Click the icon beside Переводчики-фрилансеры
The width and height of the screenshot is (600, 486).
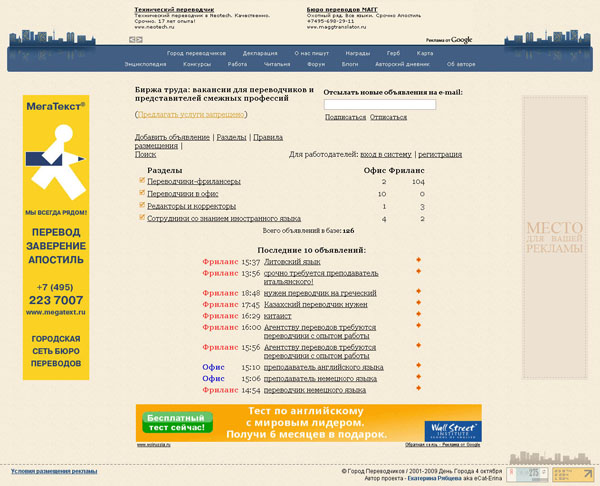[142, 180]
